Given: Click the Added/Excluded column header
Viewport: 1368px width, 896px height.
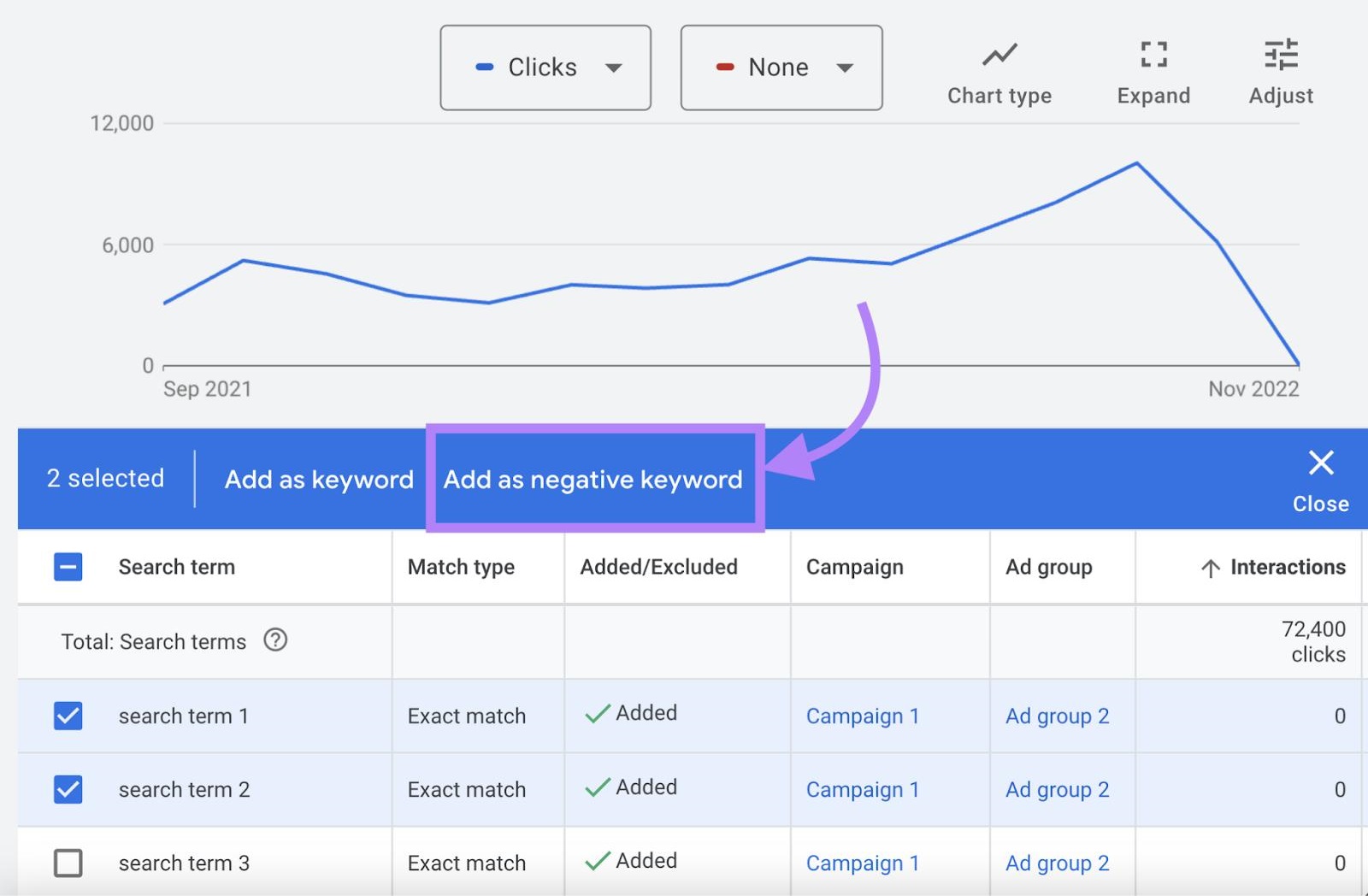Looking at the screenshot, I should (x=658, y=567).
